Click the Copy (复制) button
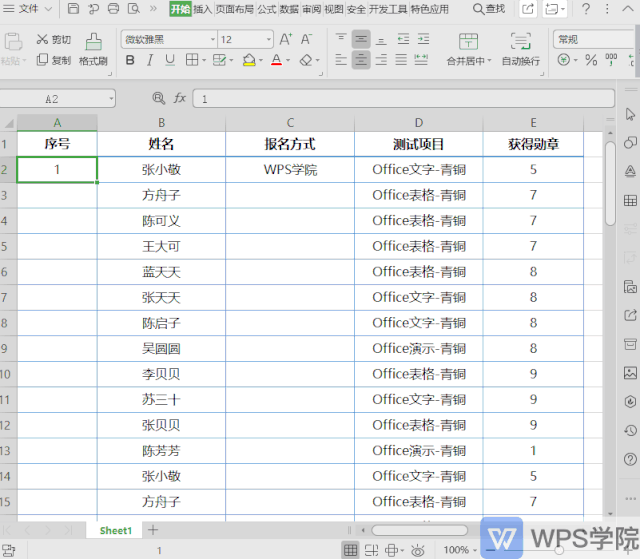640x559 pixels. point(53,60)
